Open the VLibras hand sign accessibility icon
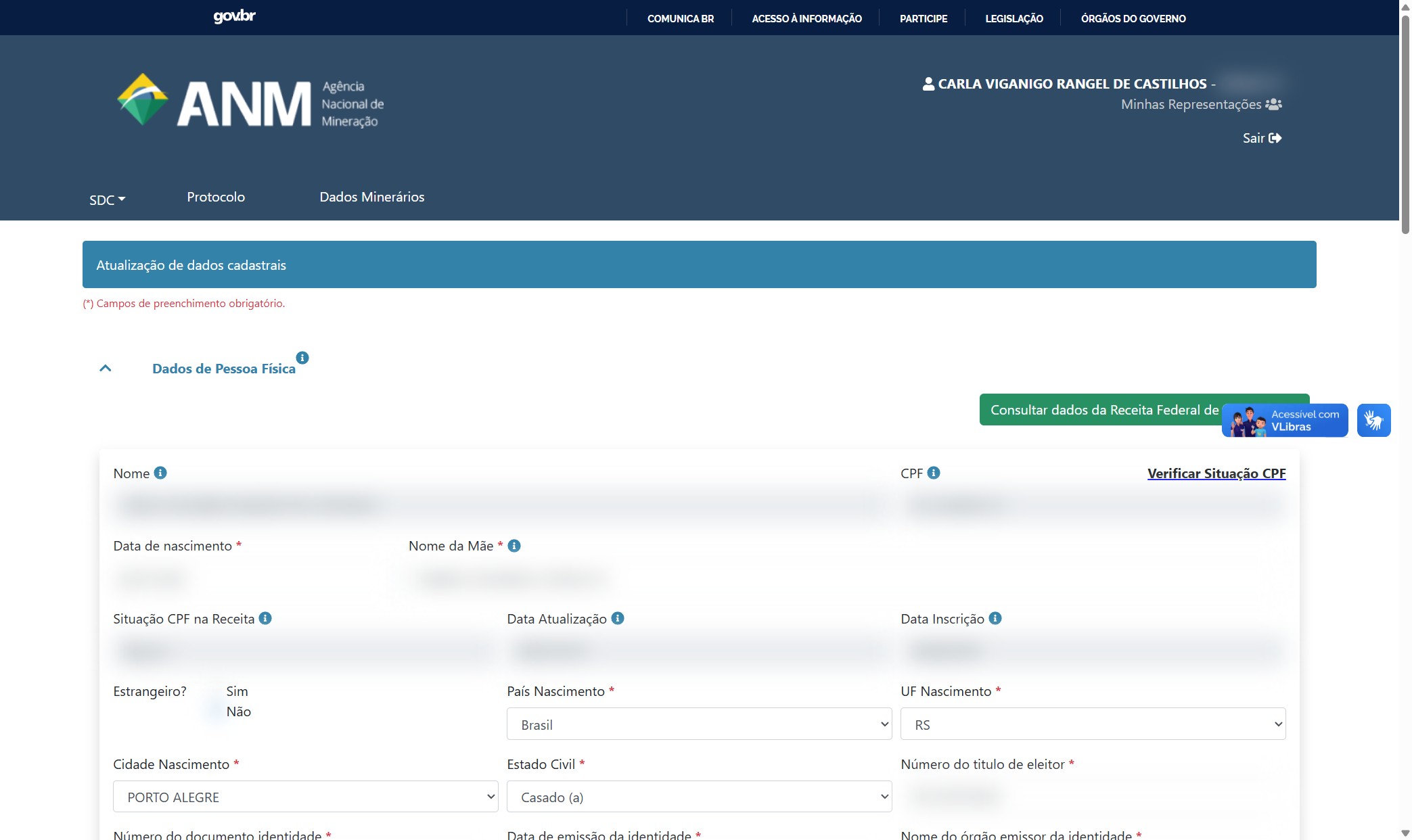 click(1373, 420)
